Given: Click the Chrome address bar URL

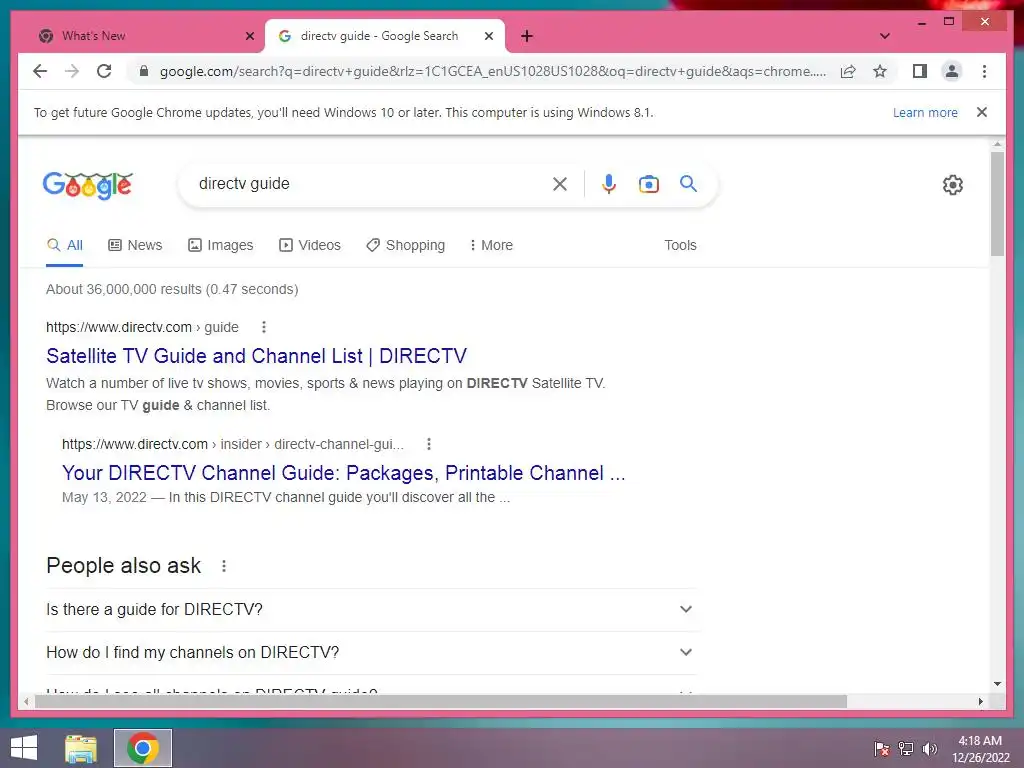Looking at the screenshot, I should (x=493, y=71).
